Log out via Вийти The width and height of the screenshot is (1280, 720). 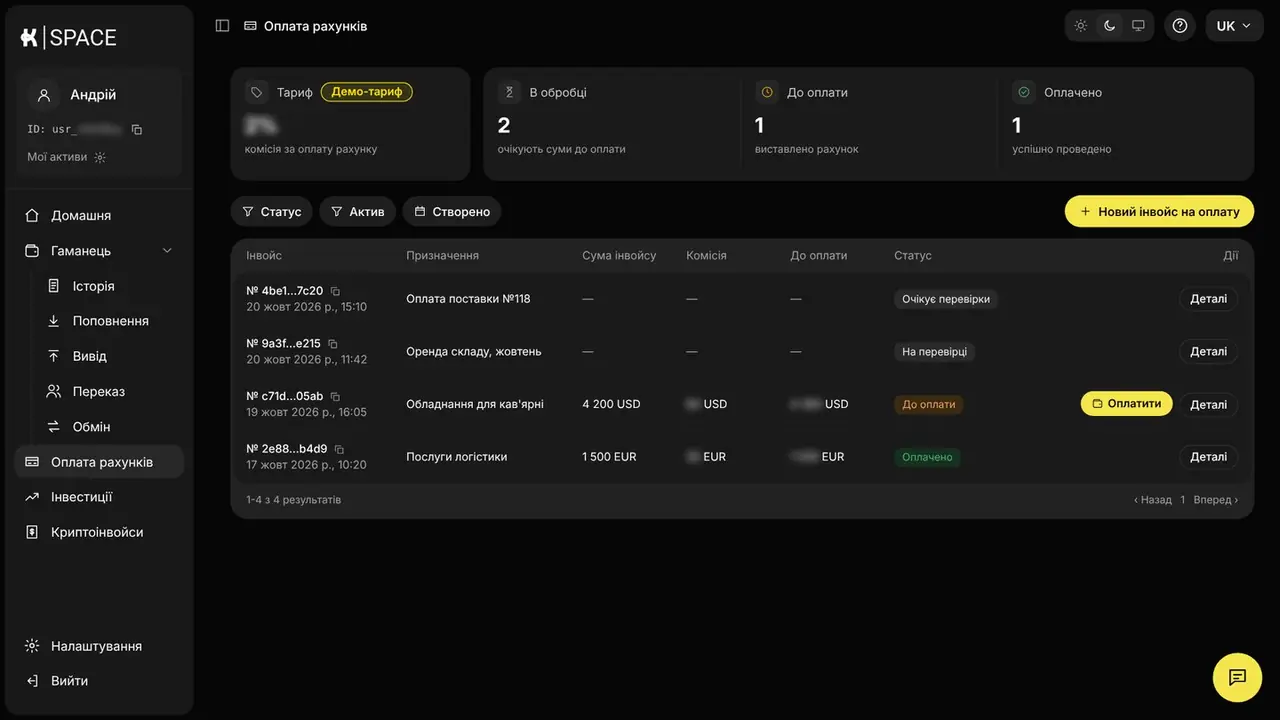99,681
